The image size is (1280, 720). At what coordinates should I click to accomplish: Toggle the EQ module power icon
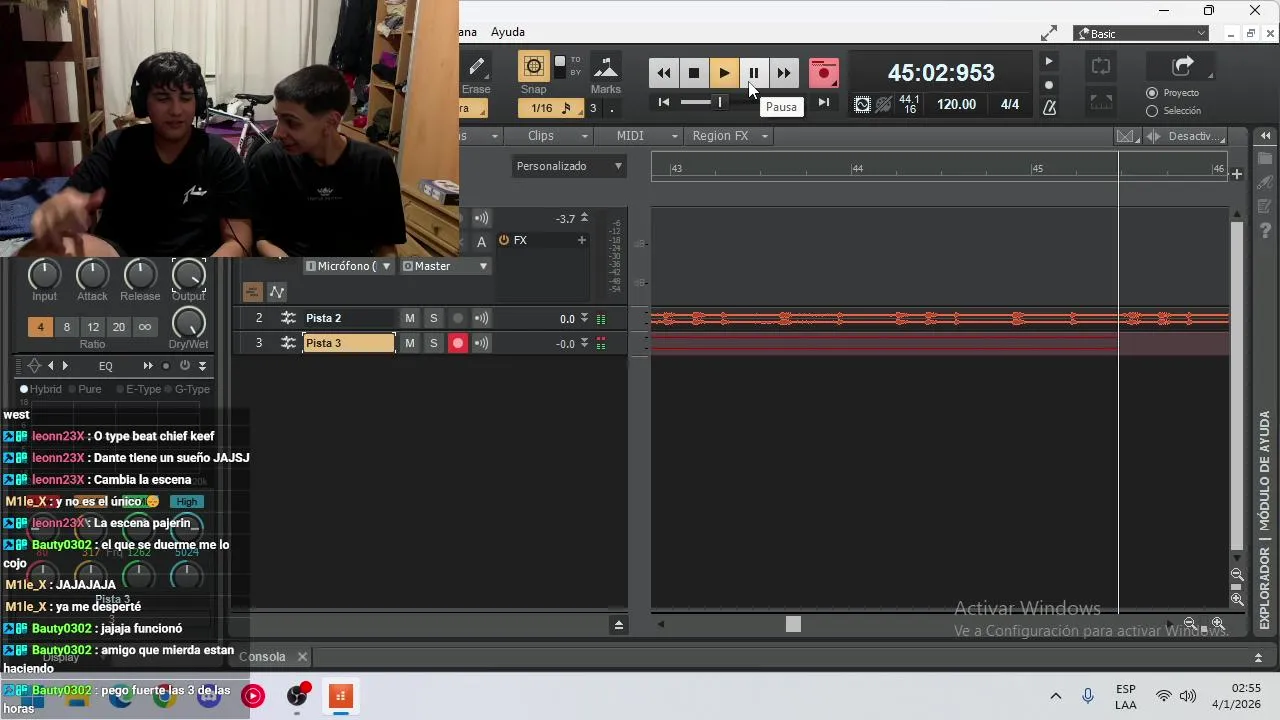[x=184, y=366]
